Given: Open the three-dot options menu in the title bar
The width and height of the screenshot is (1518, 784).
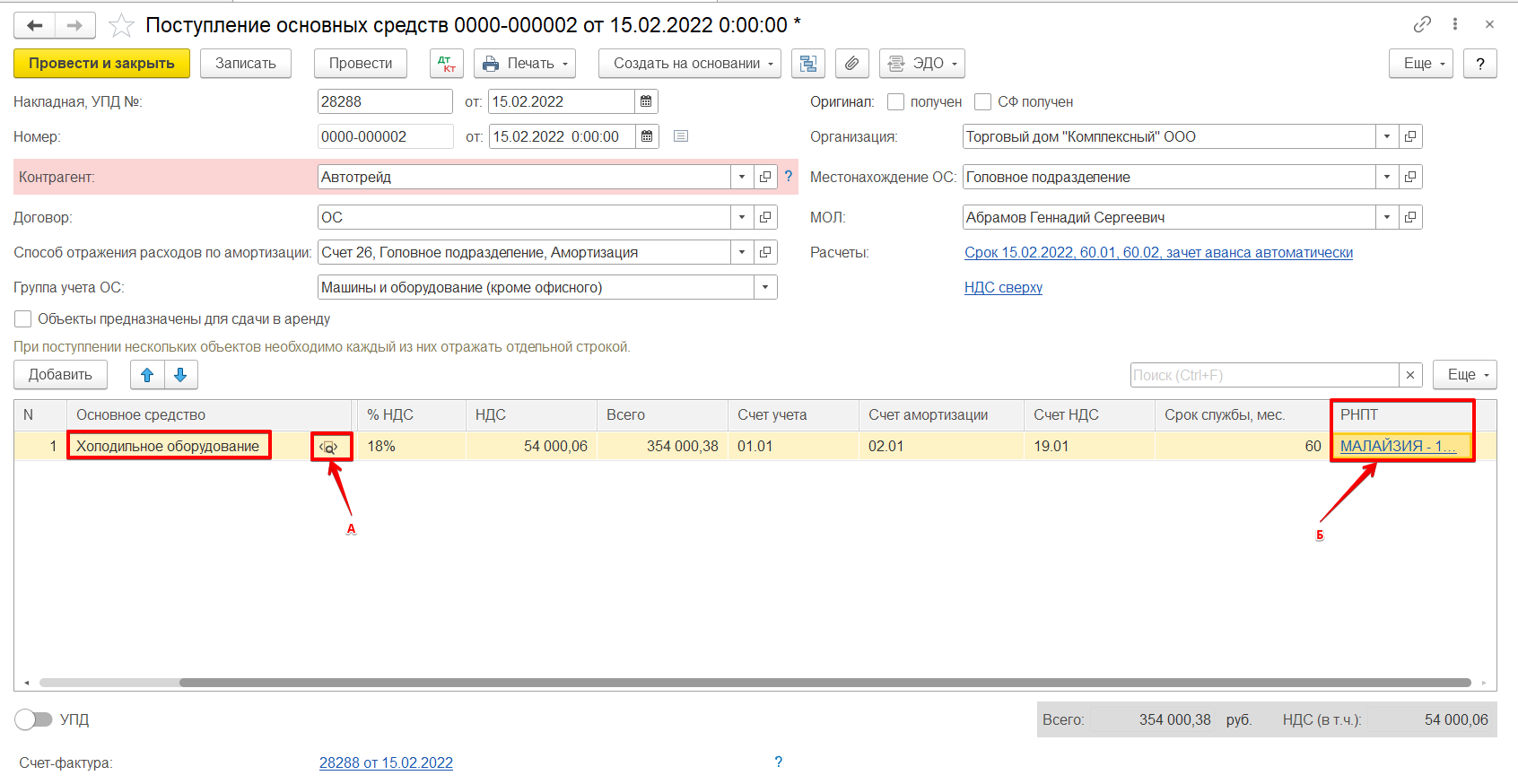Looking at the screenshot, I should [1455, 24].
